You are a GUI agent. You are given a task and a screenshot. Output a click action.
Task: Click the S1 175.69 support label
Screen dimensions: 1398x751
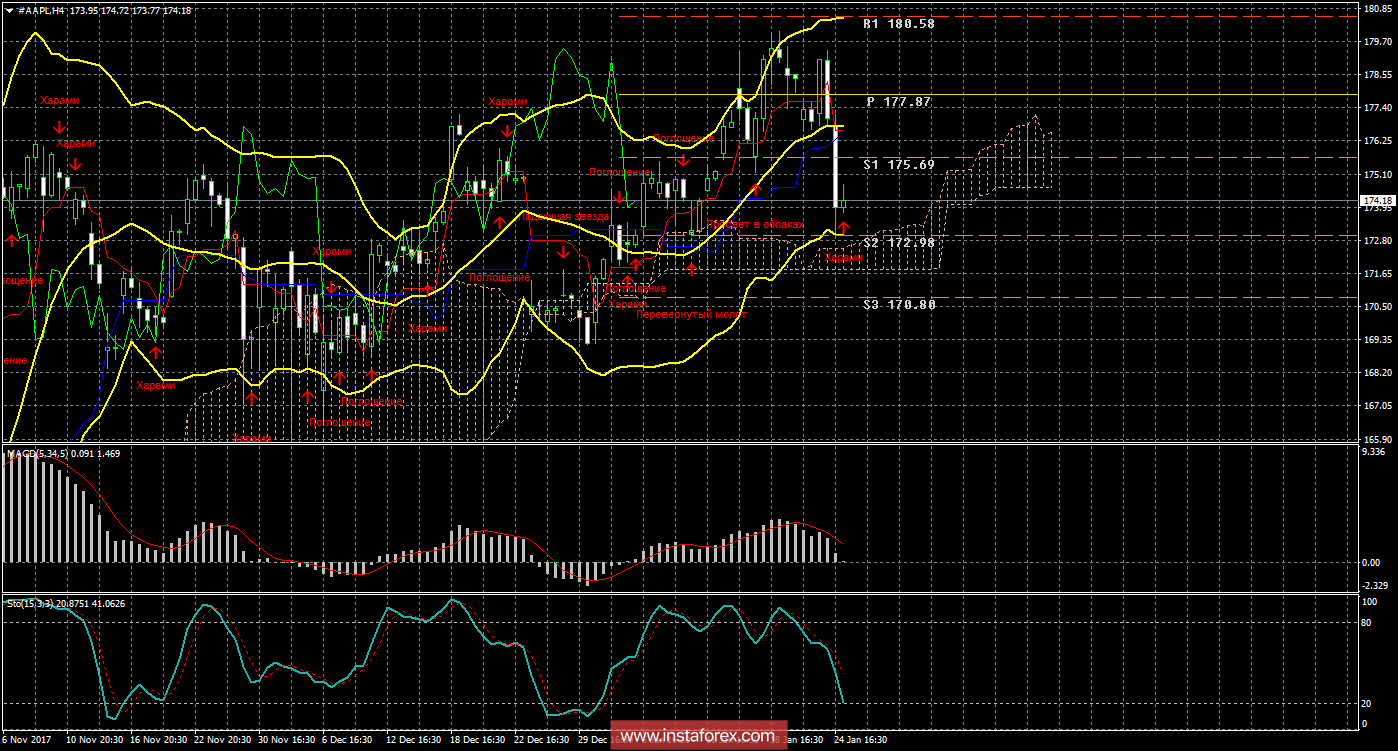(899, 164)
